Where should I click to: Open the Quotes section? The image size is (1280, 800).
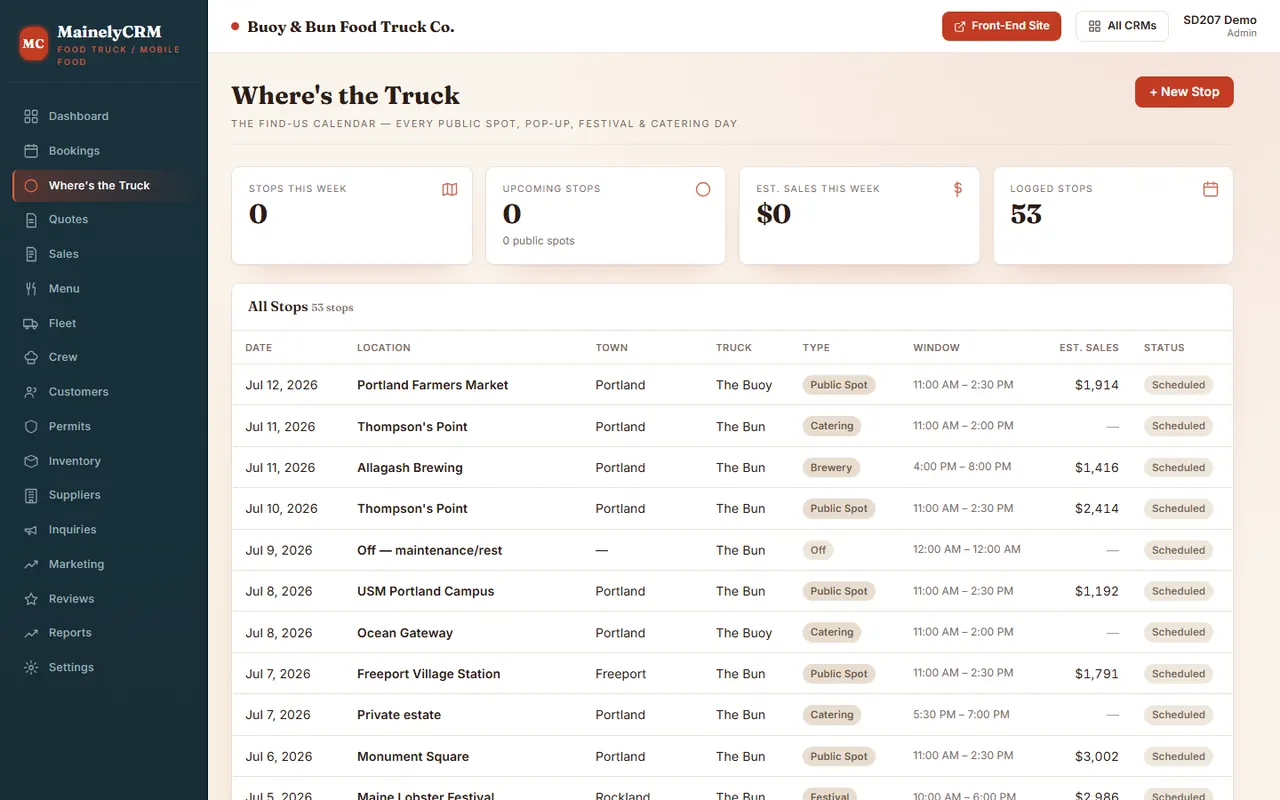(x=104, y=220)
